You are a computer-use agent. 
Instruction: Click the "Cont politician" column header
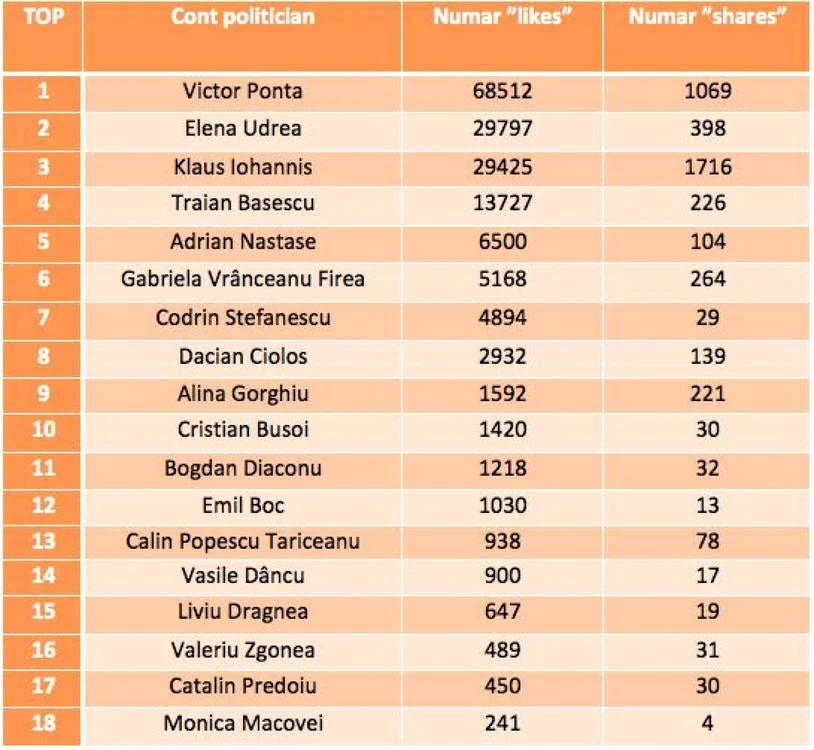click(x=242, y=35)
